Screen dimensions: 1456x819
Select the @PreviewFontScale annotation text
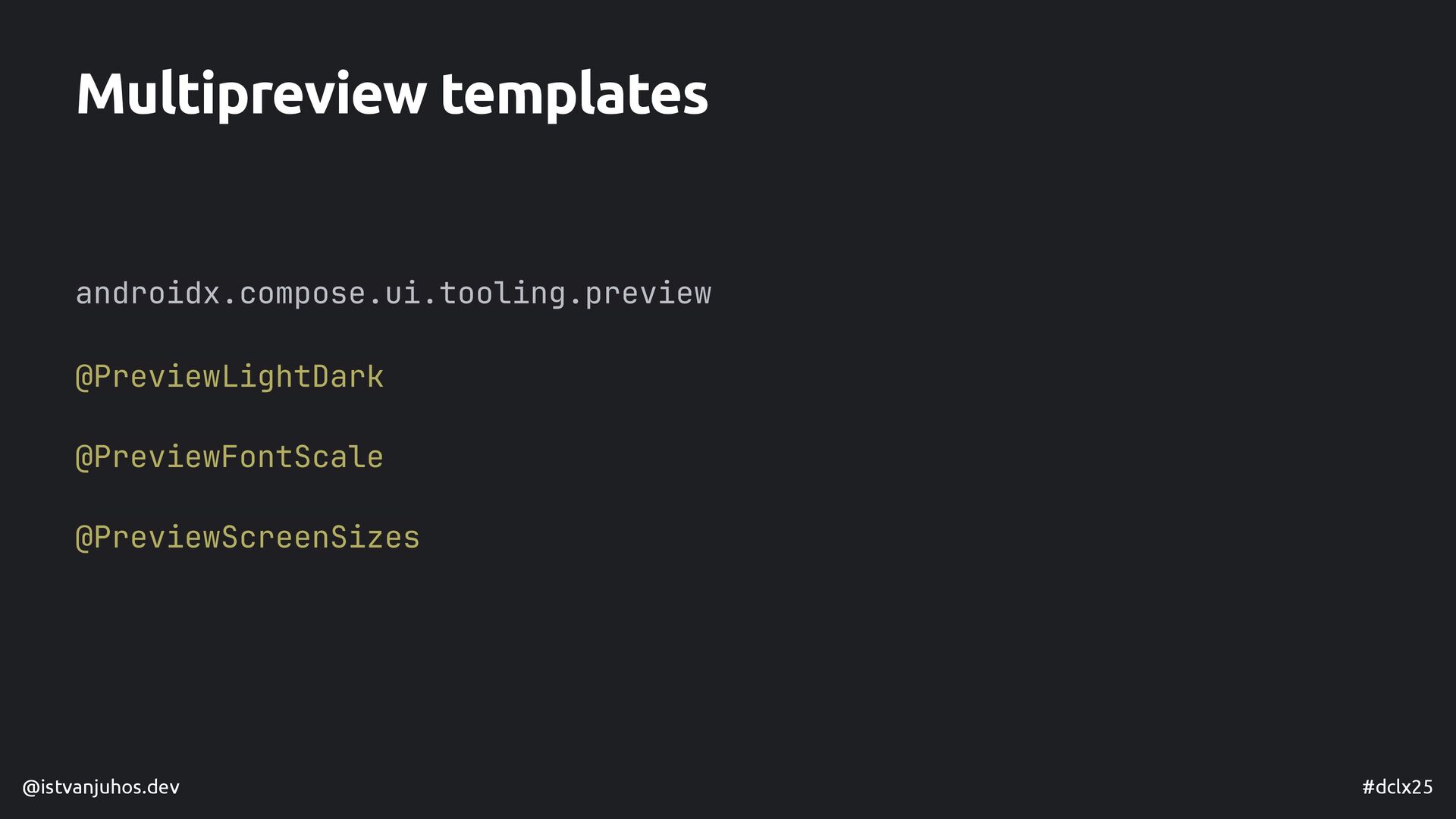(x=230, y=457)
